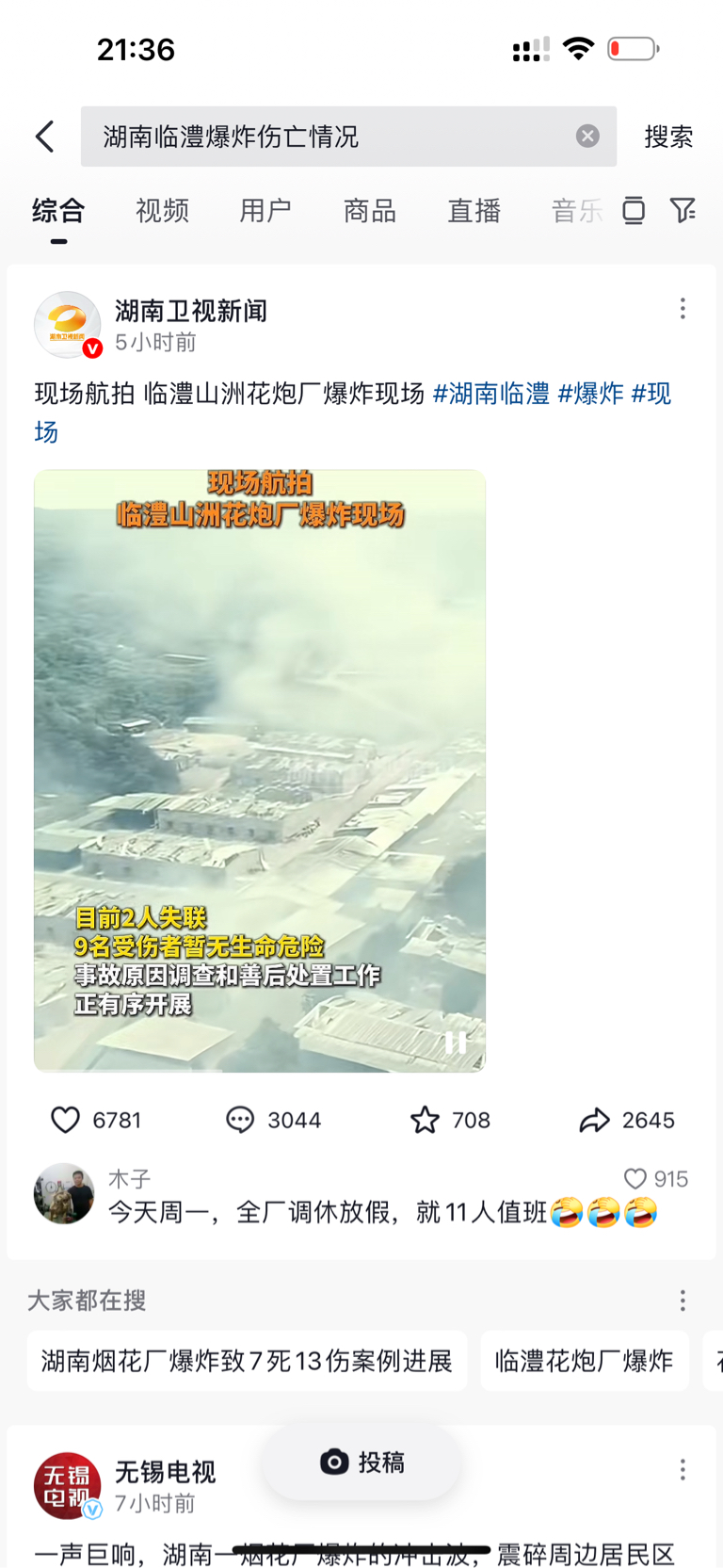Expand options for 大家都在搜 section
This screenshot has height=1568, width=723.
[683, 1301]
